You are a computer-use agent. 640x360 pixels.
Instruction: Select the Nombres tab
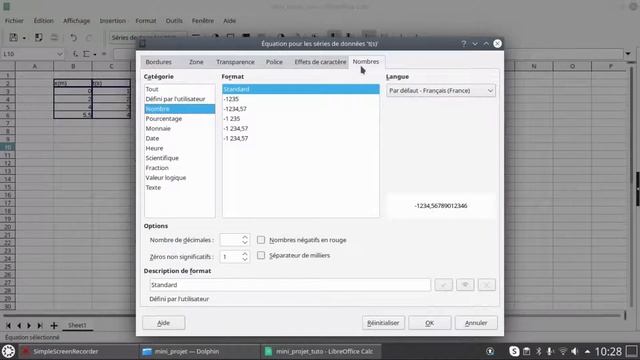366,62
